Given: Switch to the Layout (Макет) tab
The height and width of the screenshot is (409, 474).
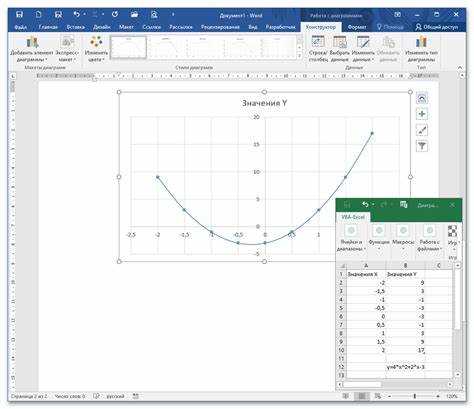Looking at the screenshot, I should [126, 27].
